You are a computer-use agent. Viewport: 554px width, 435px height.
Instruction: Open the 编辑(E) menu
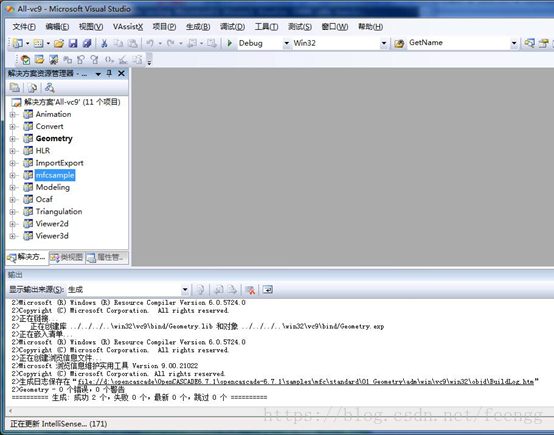57,27
